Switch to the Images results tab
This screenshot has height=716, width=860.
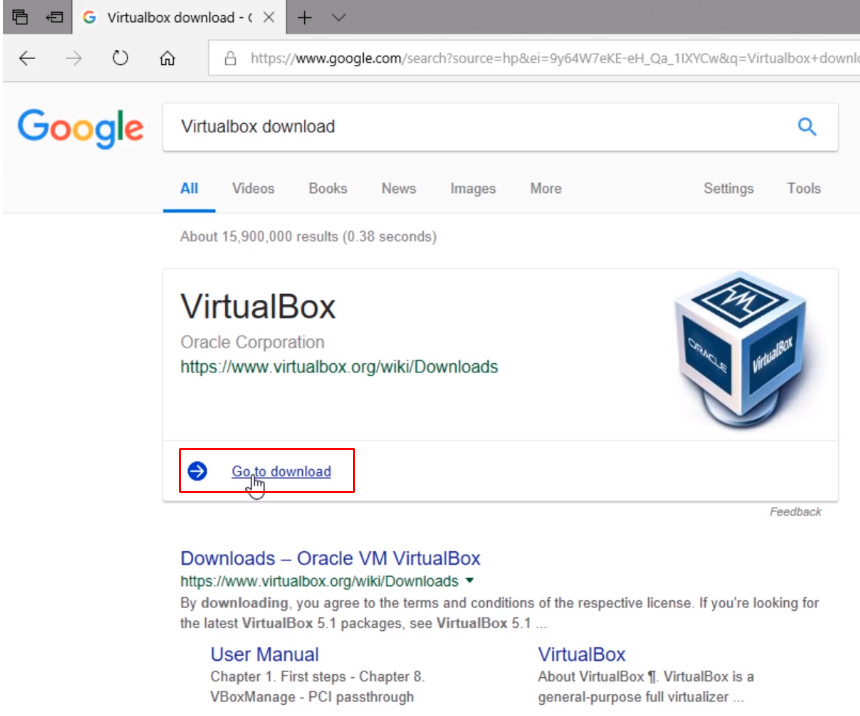tap(473, 188)
